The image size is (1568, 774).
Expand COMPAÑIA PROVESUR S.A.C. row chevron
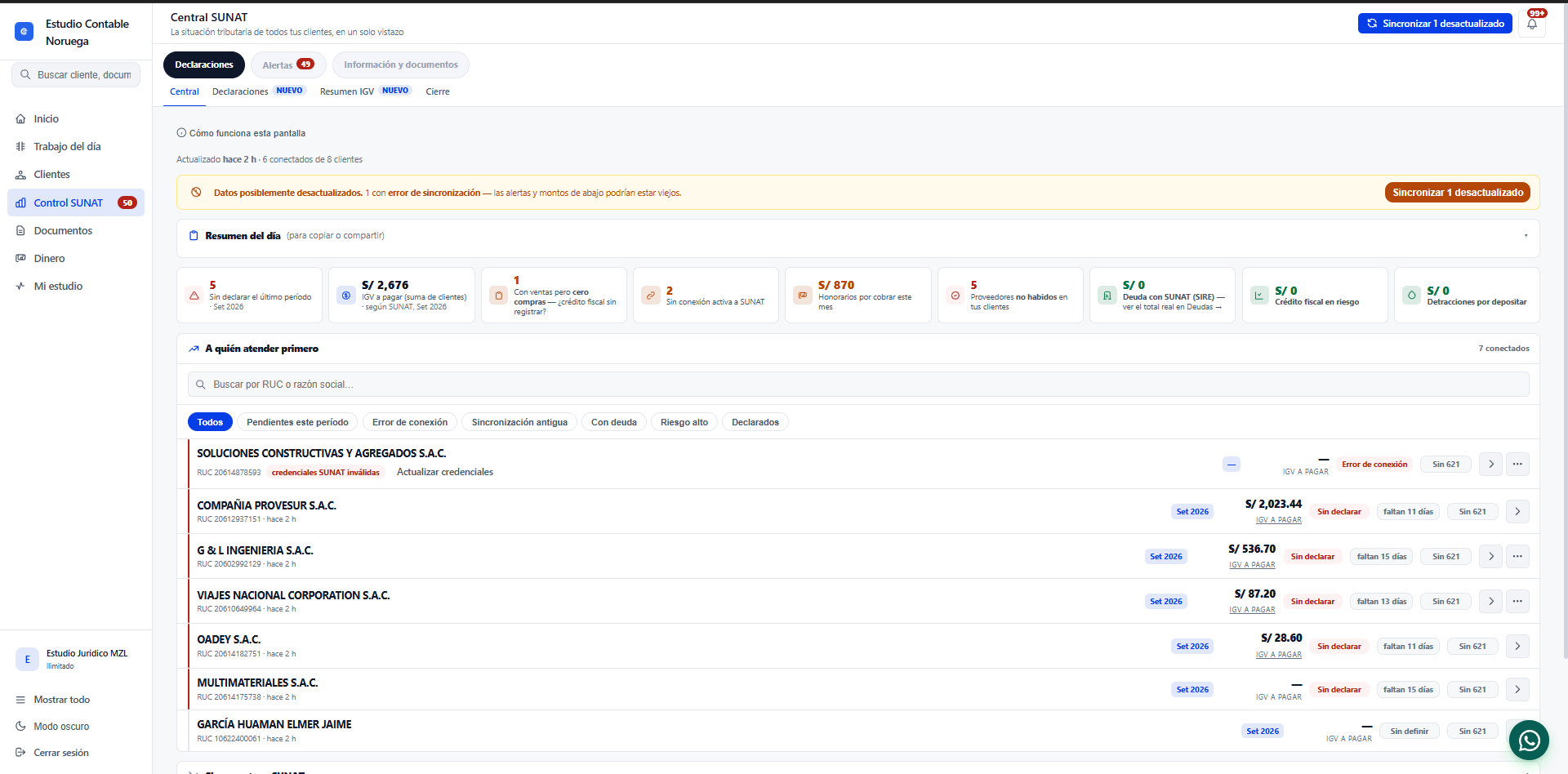point(1517,512)
